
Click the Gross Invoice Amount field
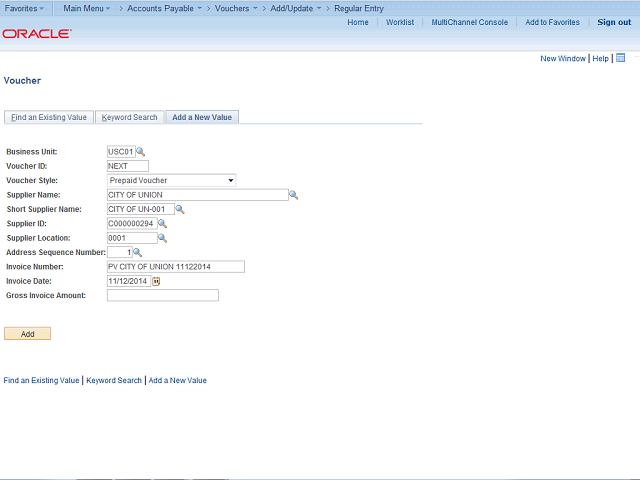coord(163,296)
